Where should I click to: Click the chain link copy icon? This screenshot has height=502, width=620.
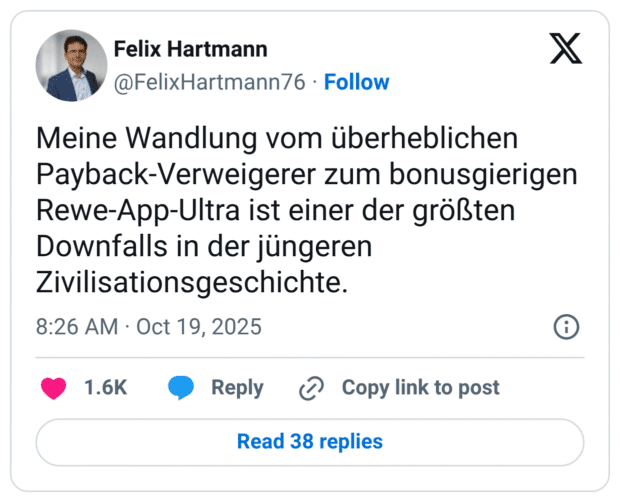pos(312,388)
